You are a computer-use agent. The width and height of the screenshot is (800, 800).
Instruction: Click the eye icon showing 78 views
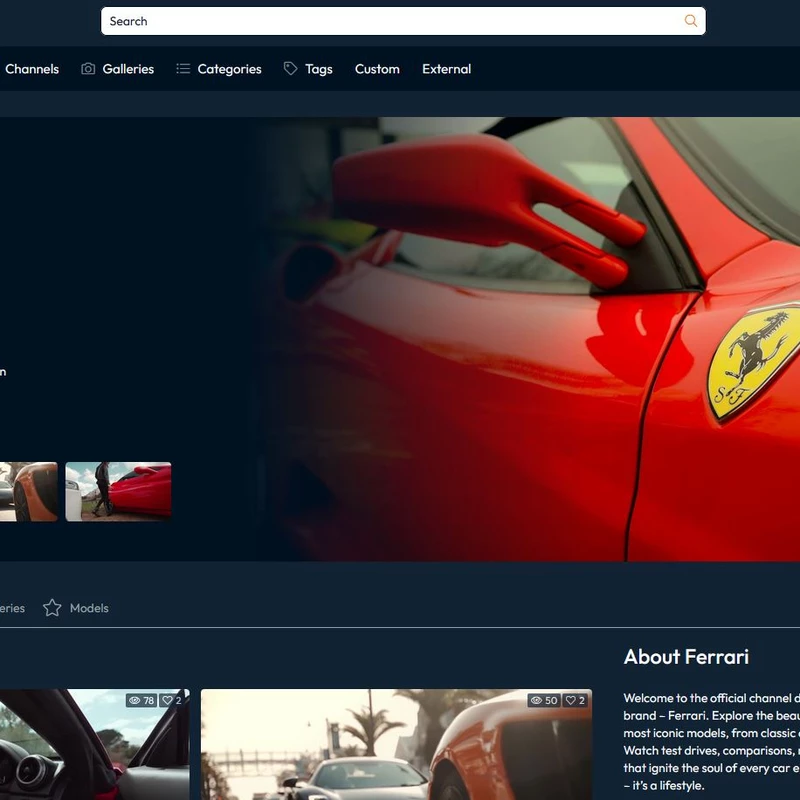pyautogui.click(x=134, y=701)
